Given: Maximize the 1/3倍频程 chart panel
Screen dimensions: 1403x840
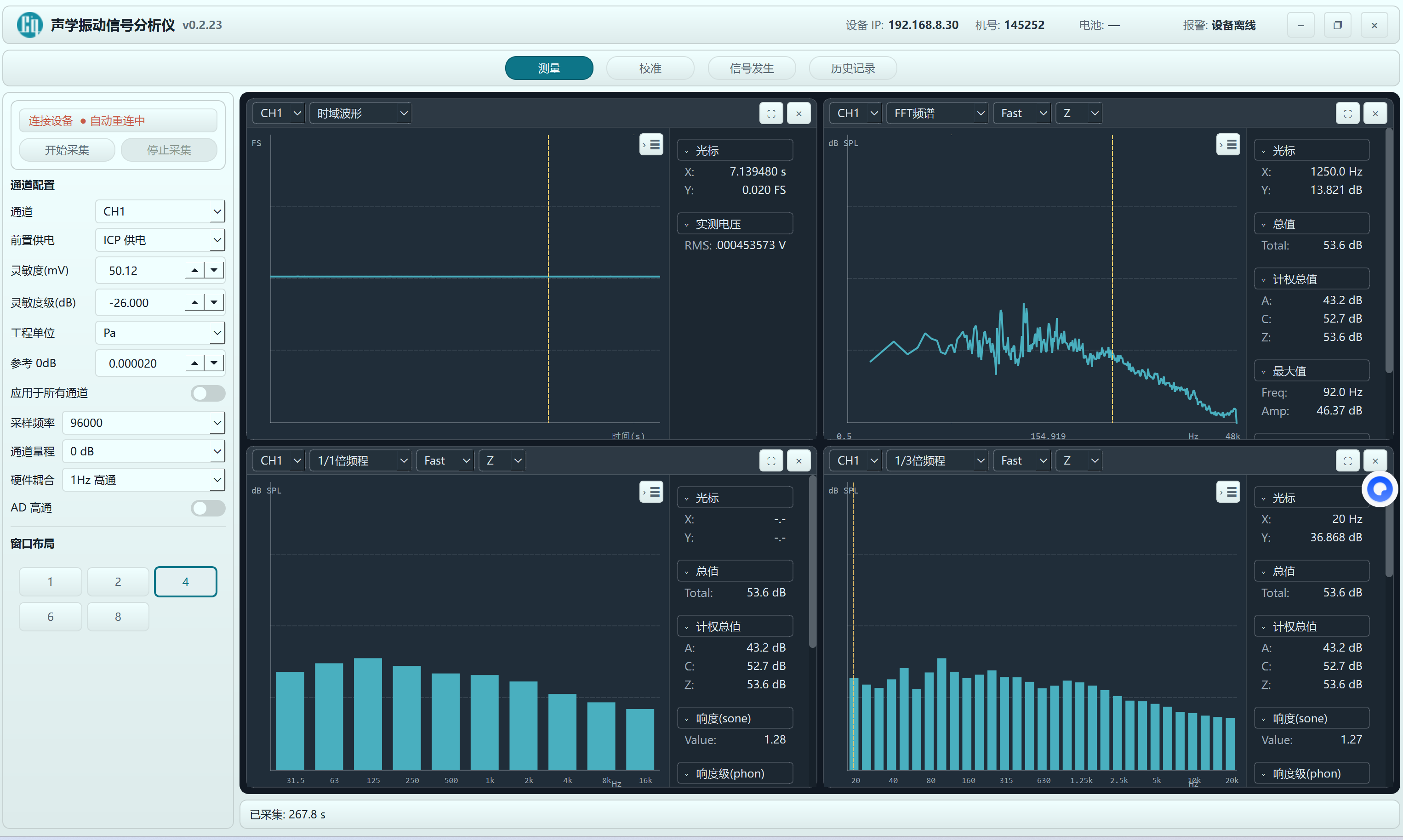Looking at the screenshot, I should [1347, 461].
